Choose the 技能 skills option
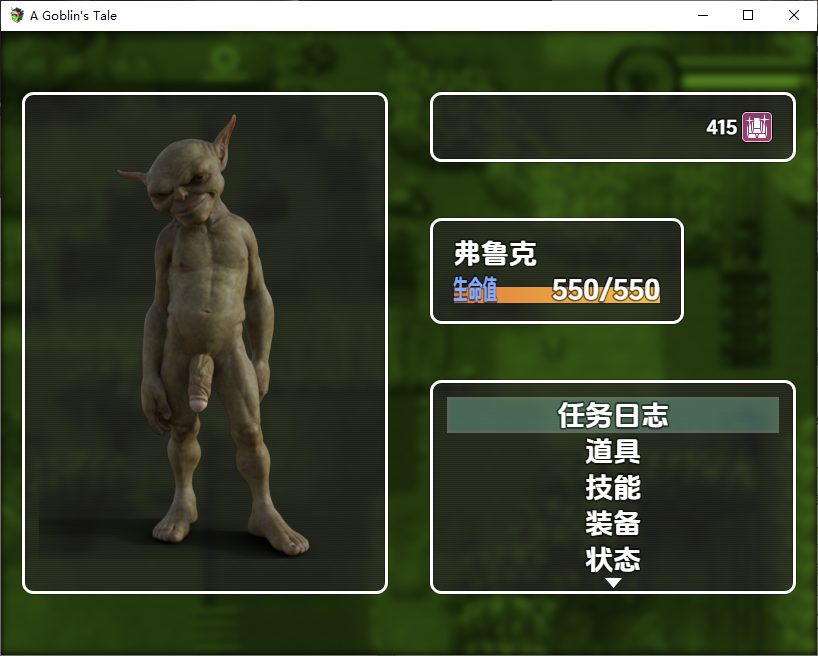 coord(612,487)
